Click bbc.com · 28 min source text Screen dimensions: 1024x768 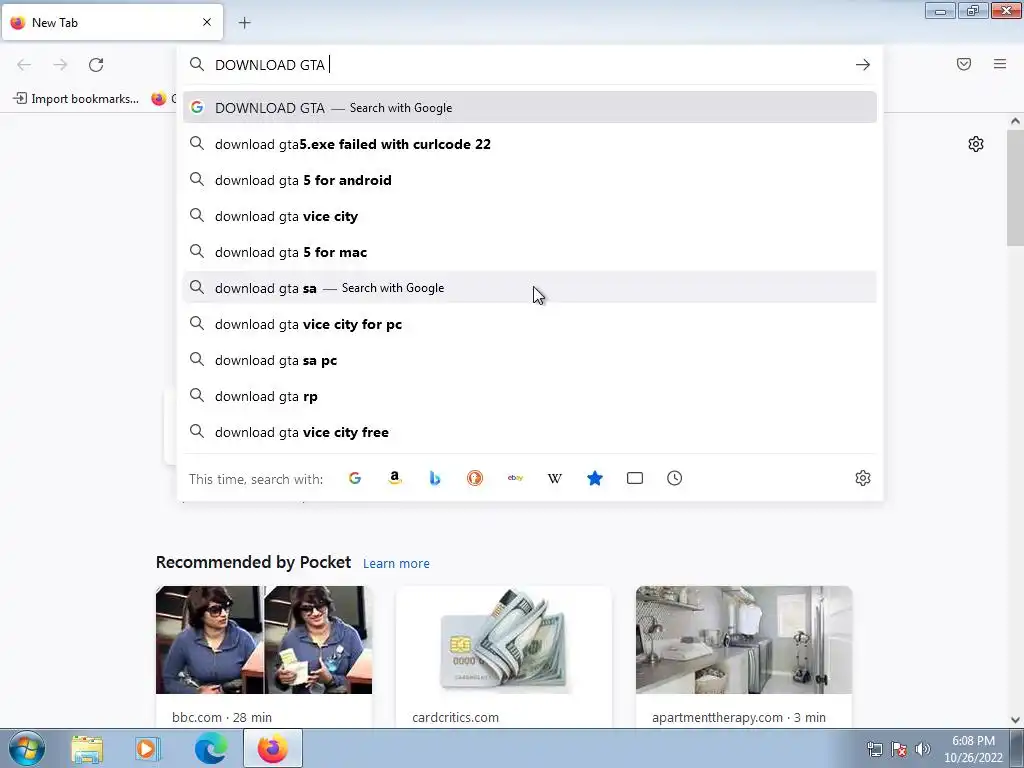[x=222, y=717]
